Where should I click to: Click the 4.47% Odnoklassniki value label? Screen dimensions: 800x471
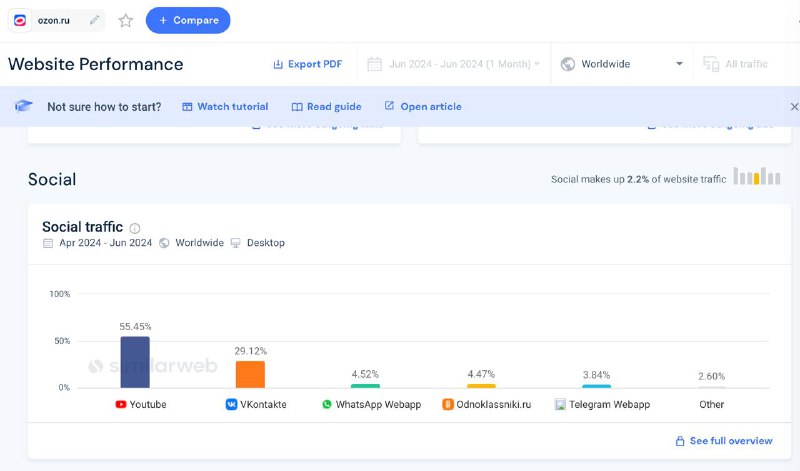click(x=481, y=375)
